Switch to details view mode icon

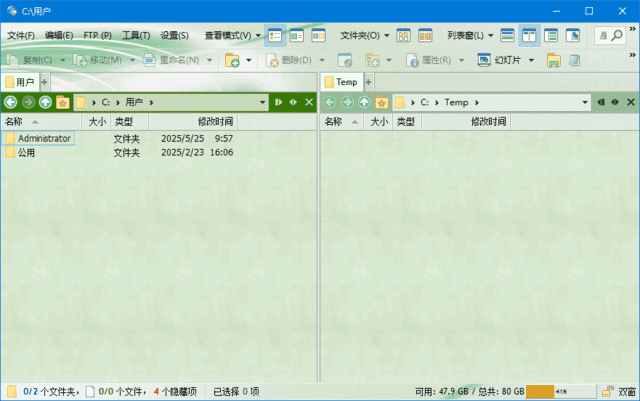coord(275,36)
